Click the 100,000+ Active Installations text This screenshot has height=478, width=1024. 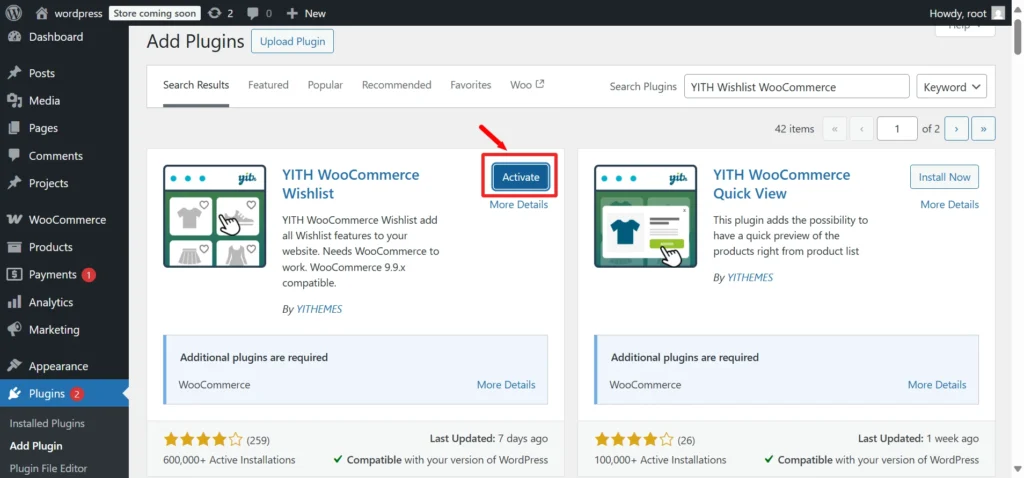point(660,460)
